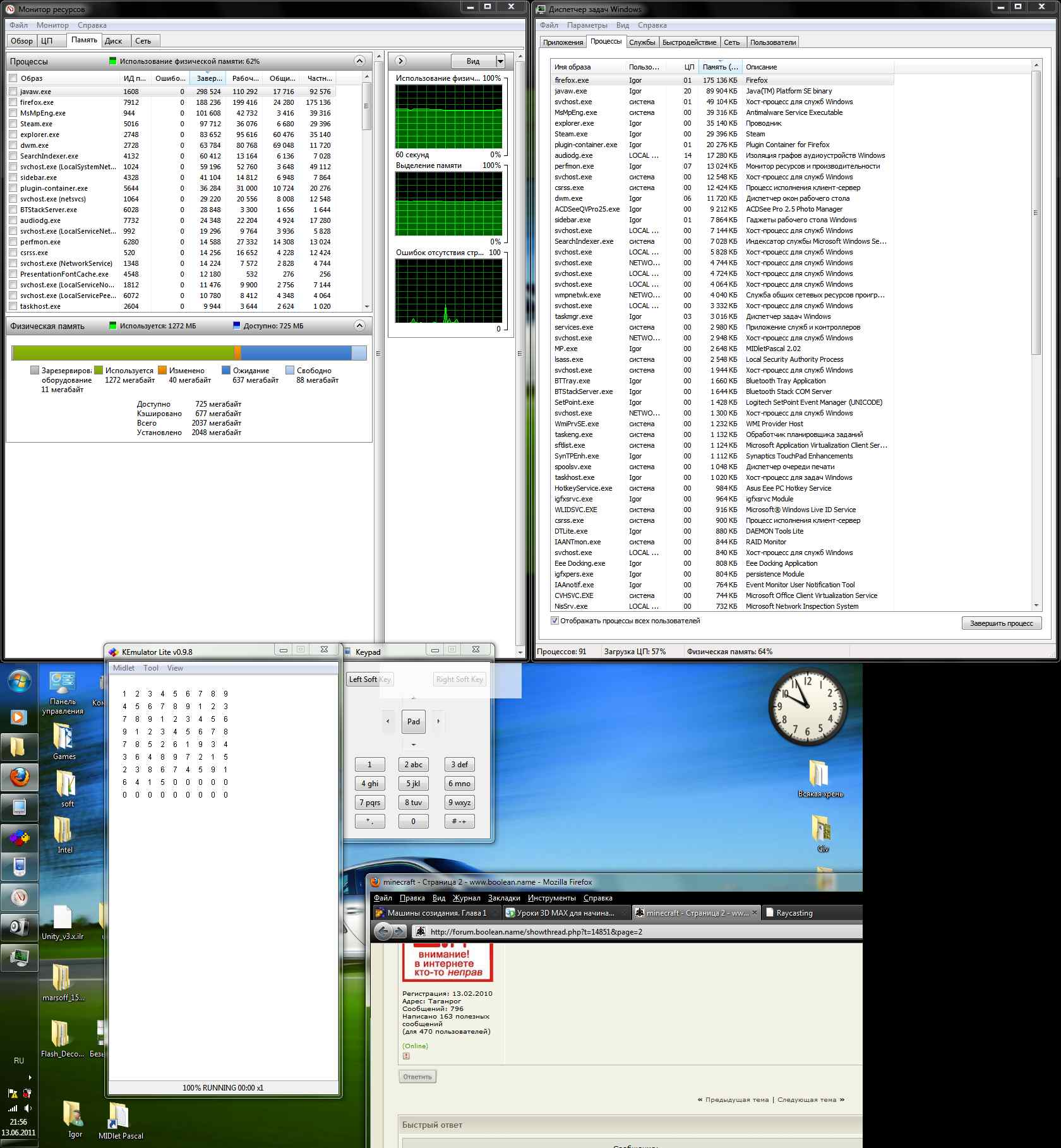Click the Firefox URL address bar
The image size is (1061, 1148).
632,931
